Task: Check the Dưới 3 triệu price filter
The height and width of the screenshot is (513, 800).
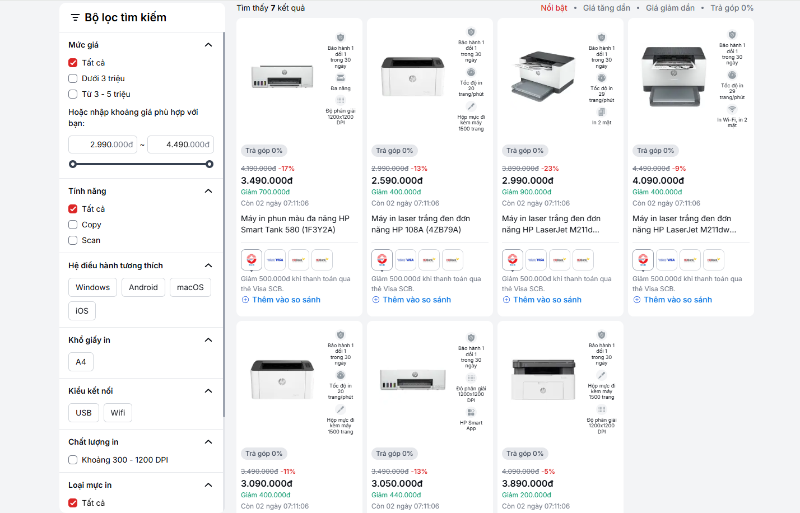Action: [x=73, y=78]
